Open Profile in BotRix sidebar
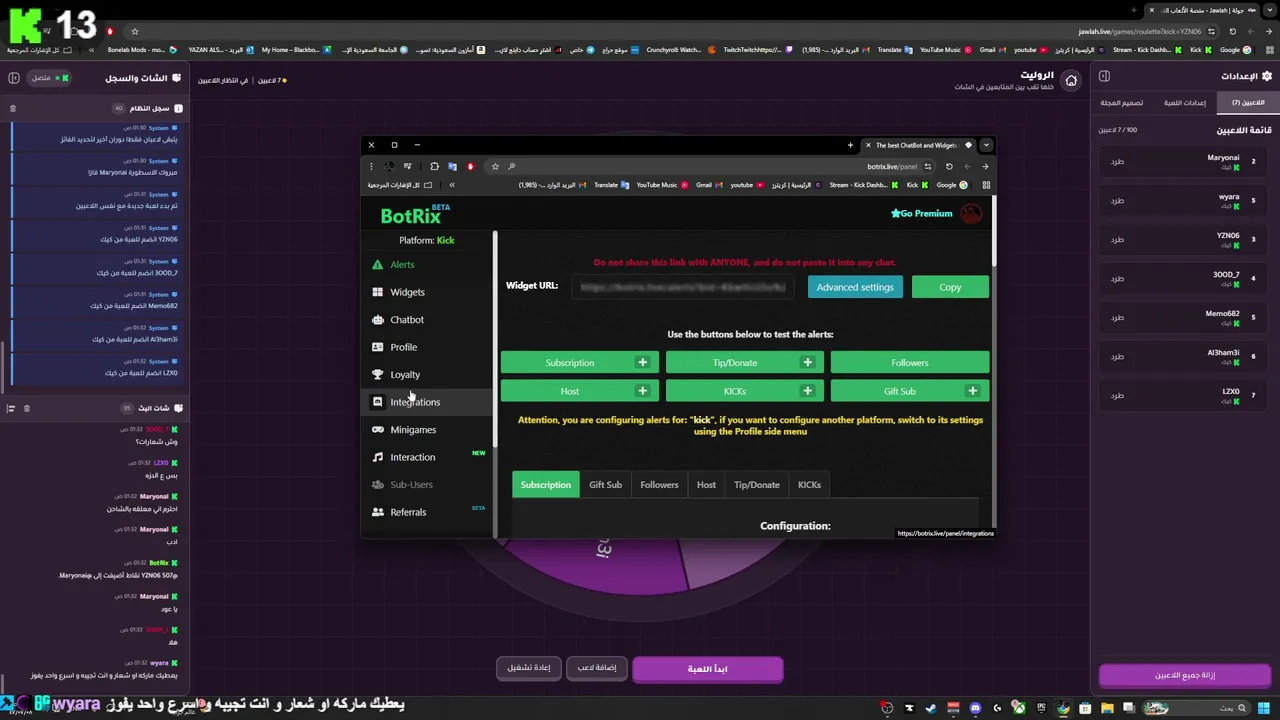The image size is (1280, 720). tap(404, 347)
